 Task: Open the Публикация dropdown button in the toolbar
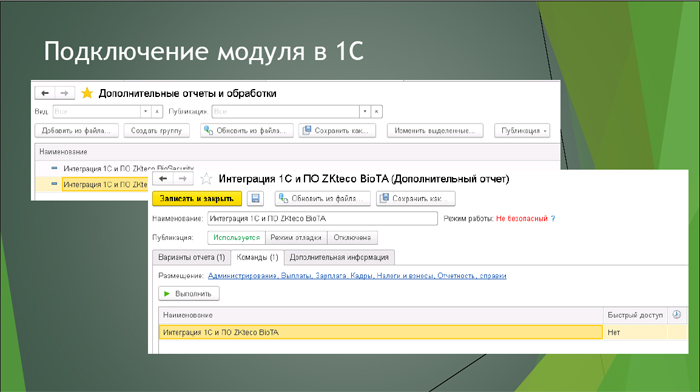[x=522, y=131]
